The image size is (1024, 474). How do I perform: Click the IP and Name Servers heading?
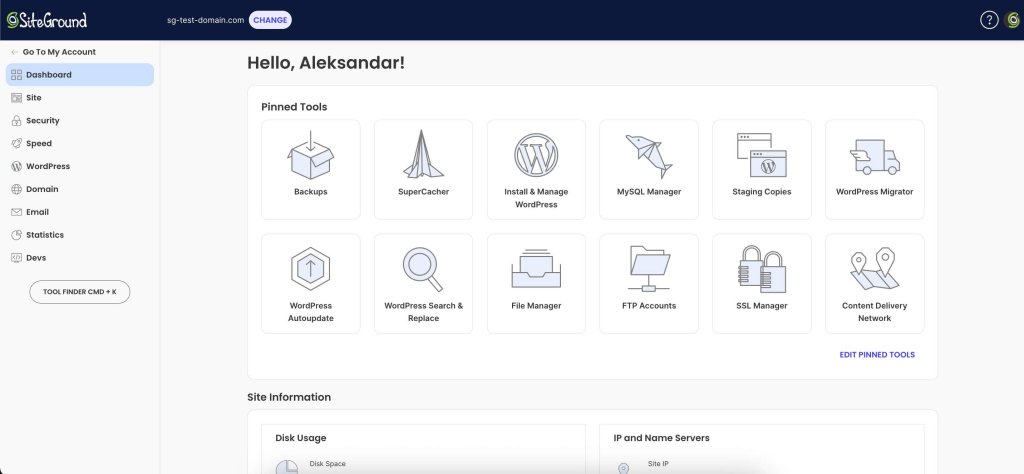click(x=661, y=437)
